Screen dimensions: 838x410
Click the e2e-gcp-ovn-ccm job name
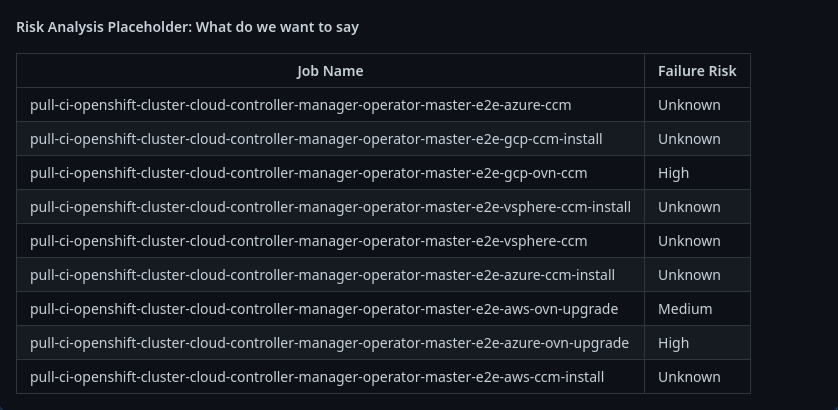tap(308, 173)
